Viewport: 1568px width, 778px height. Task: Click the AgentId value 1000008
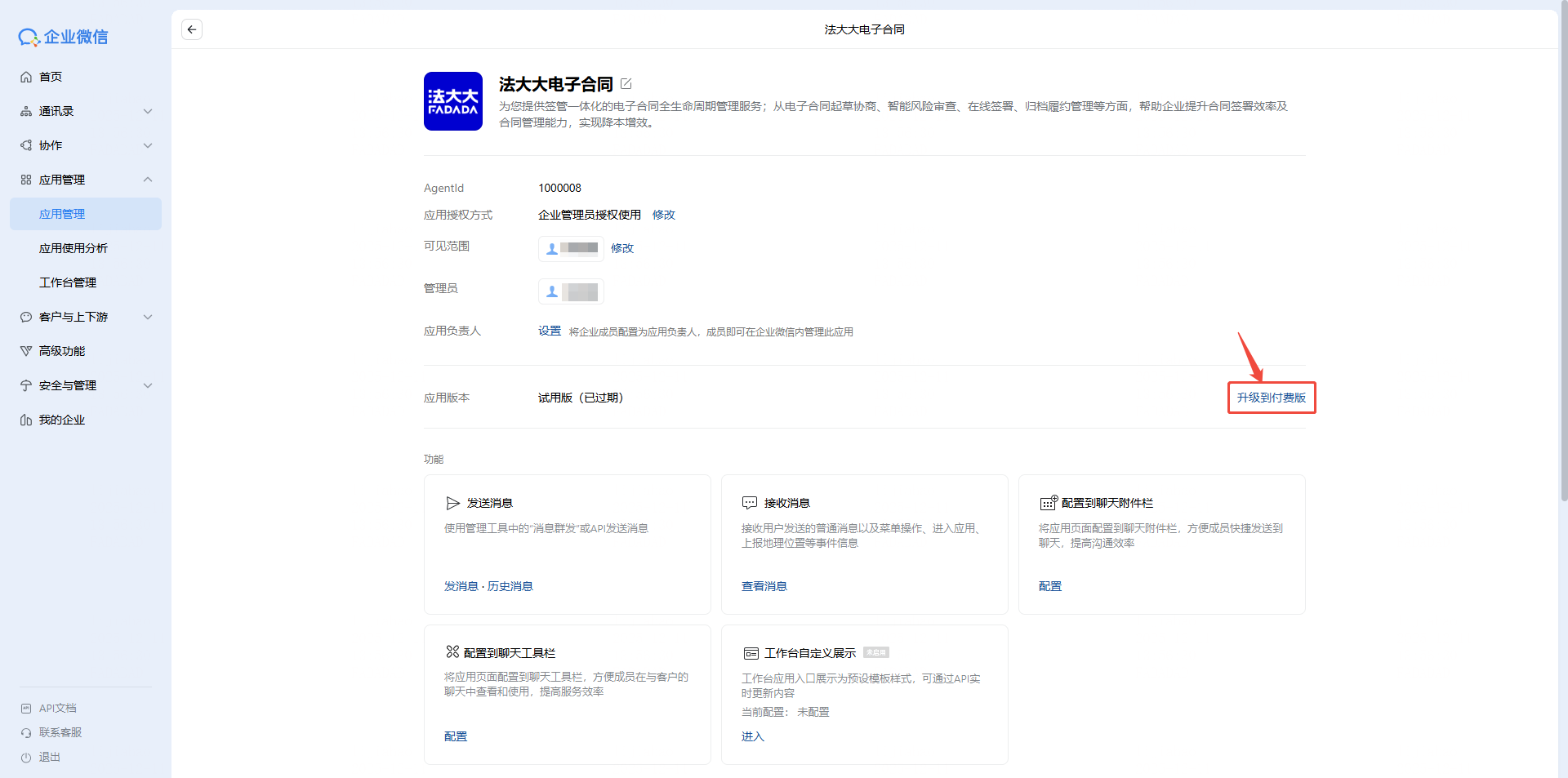tap(559, 188)
